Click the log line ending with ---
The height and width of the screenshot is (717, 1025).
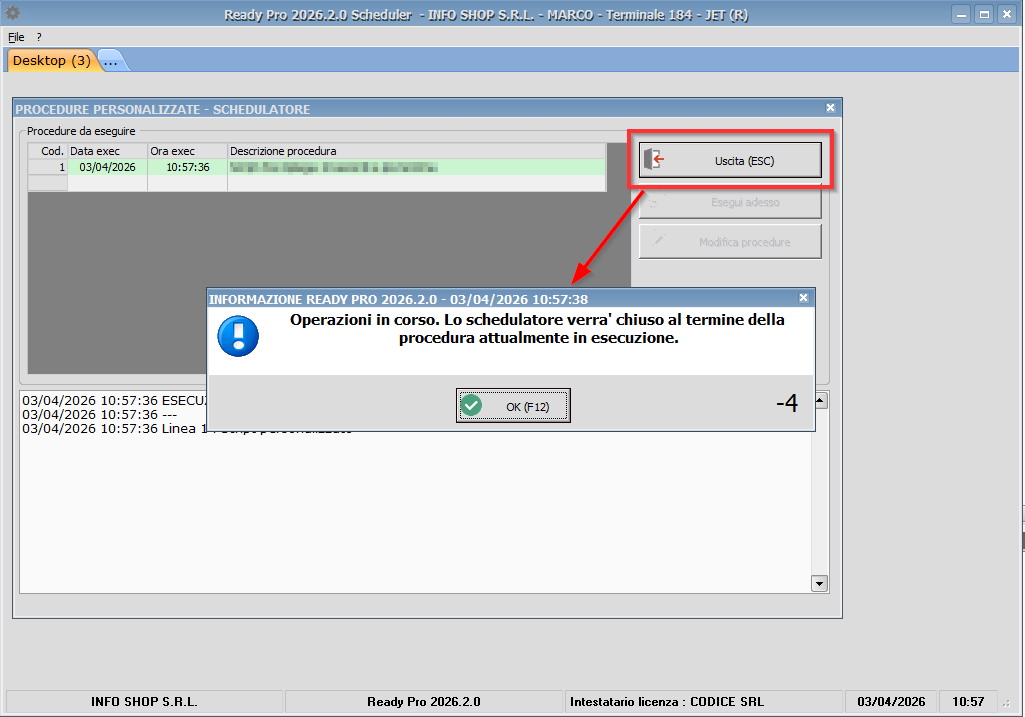point(99,414)
